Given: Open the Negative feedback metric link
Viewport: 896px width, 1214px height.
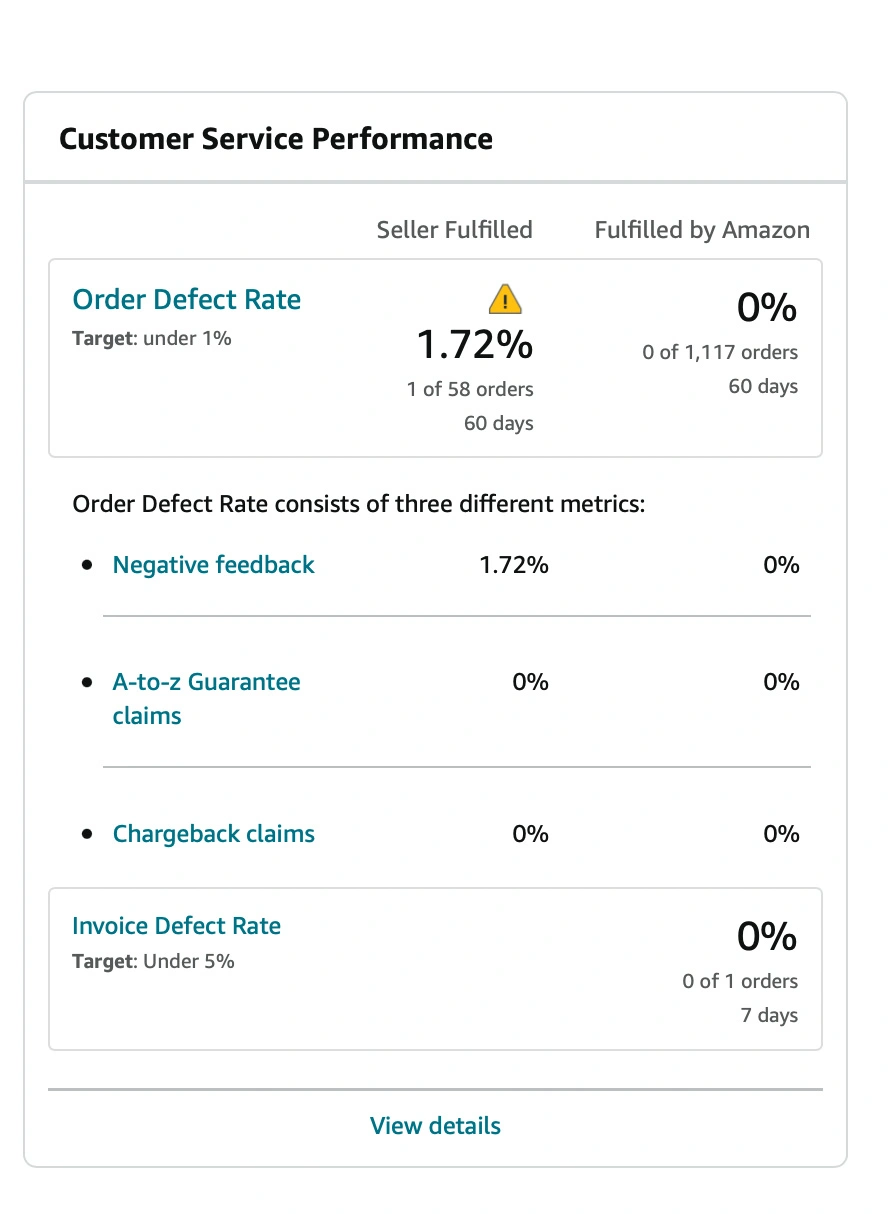Looking at the screenshot, I should [213, 565].
